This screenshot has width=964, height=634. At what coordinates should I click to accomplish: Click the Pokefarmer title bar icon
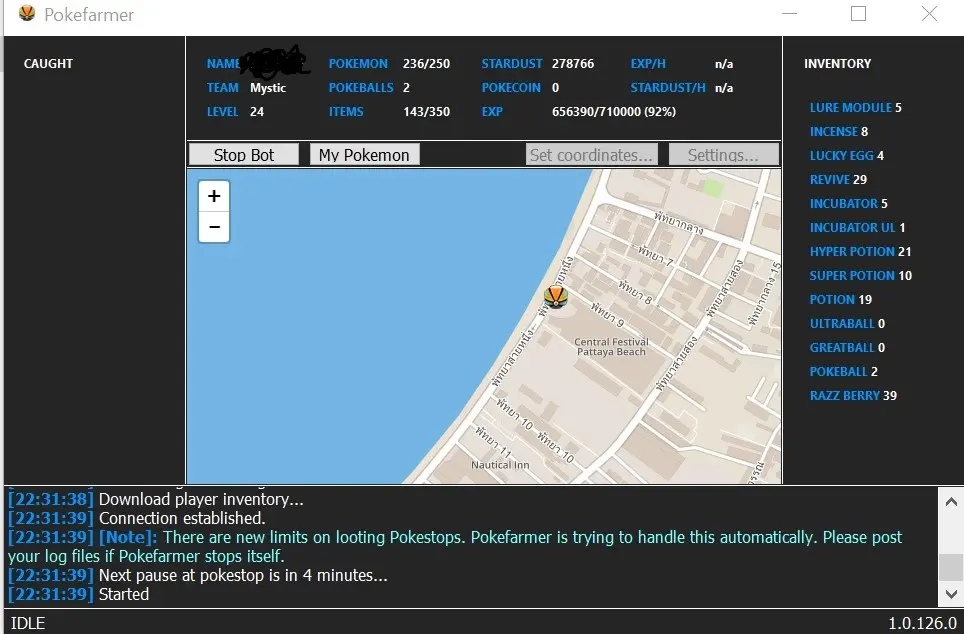[x=27, y=13]
